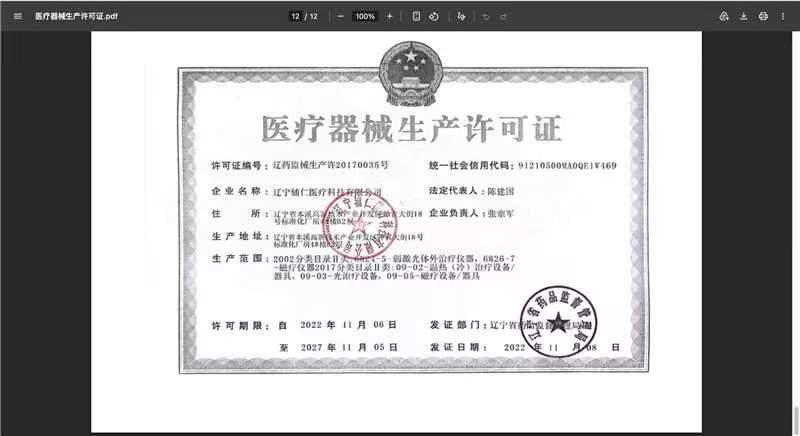Click the 统一社会信用代码 label
This screenshot has height=436, width=800.
[x=469, y=165]
